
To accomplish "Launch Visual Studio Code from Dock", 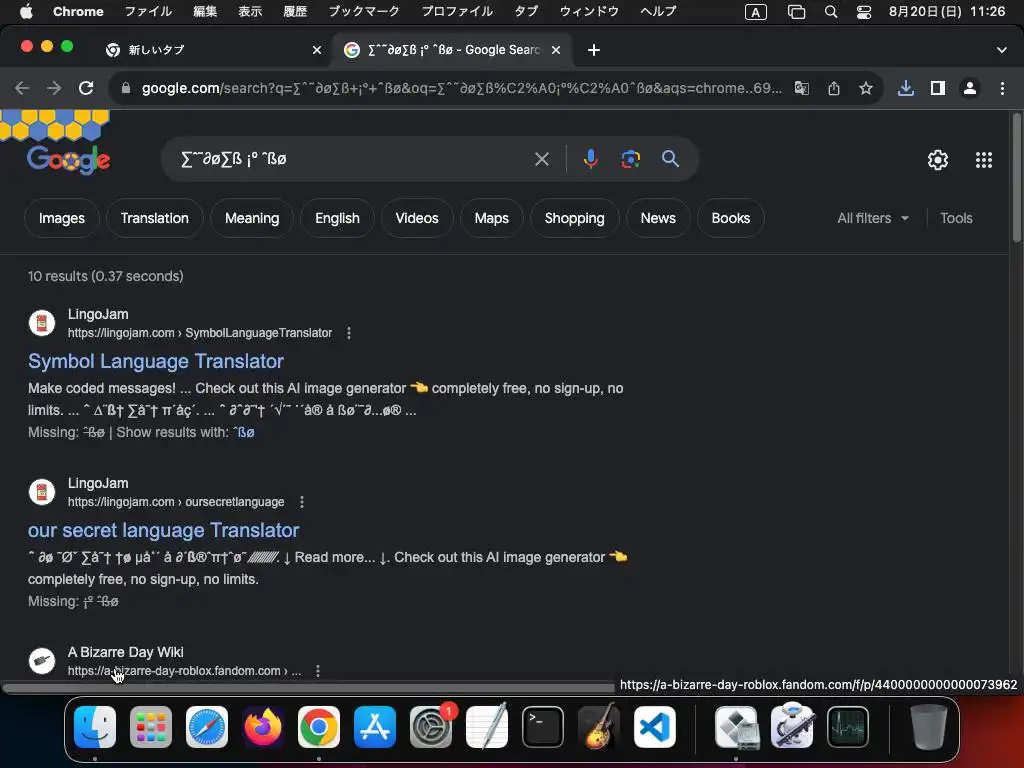I will [x=654, y=727].
